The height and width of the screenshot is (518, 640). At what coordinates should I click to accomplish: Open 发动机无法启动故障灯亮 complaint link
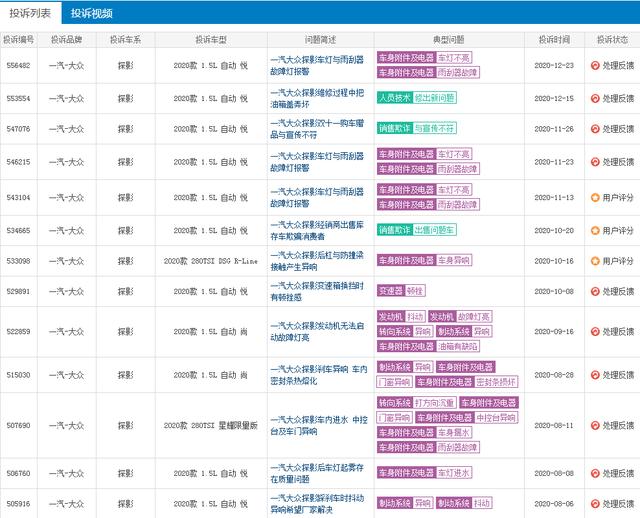pos(317,331)
